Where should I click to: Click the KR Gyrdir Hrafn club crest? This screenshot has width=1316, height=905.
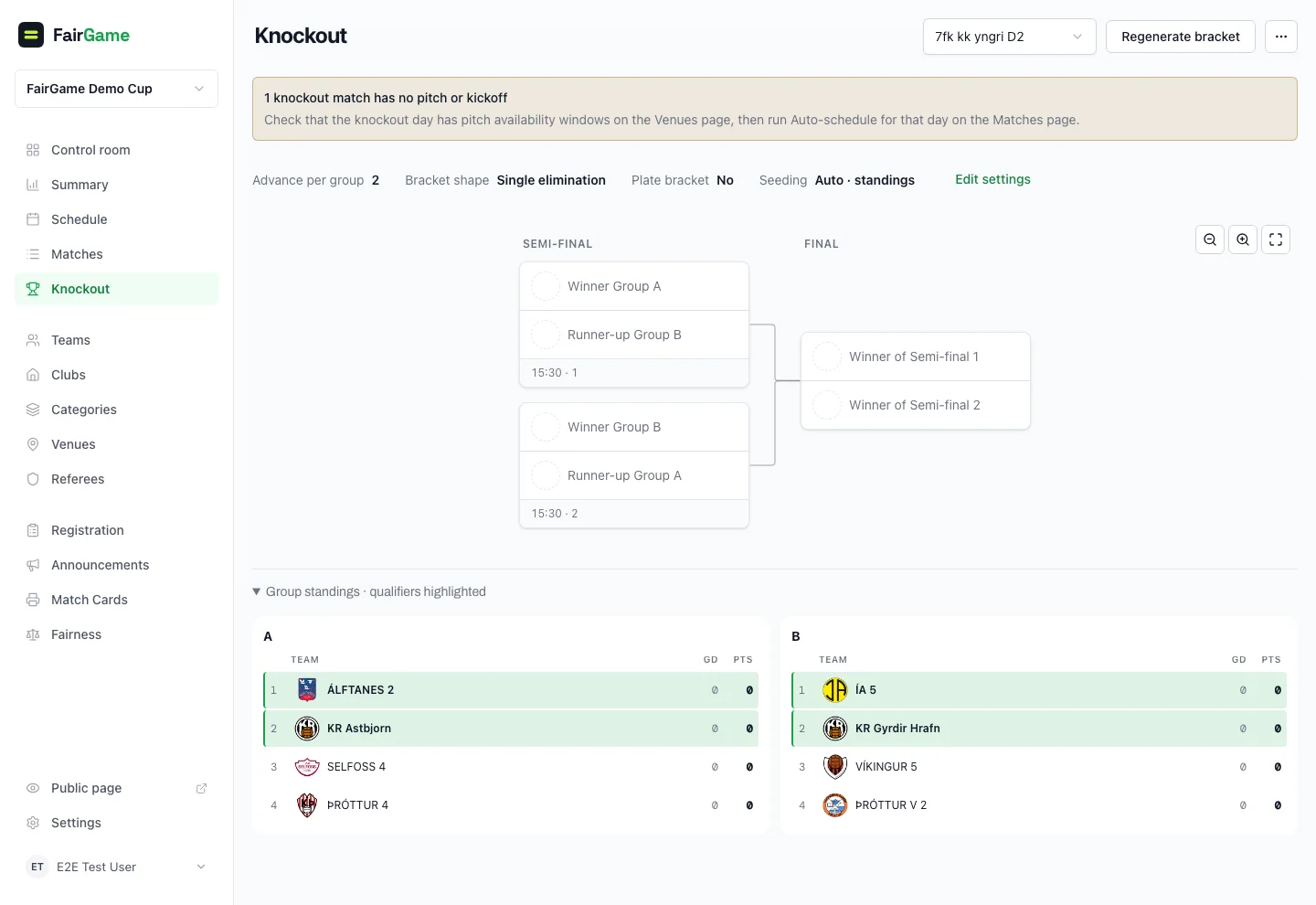(835, 729)
